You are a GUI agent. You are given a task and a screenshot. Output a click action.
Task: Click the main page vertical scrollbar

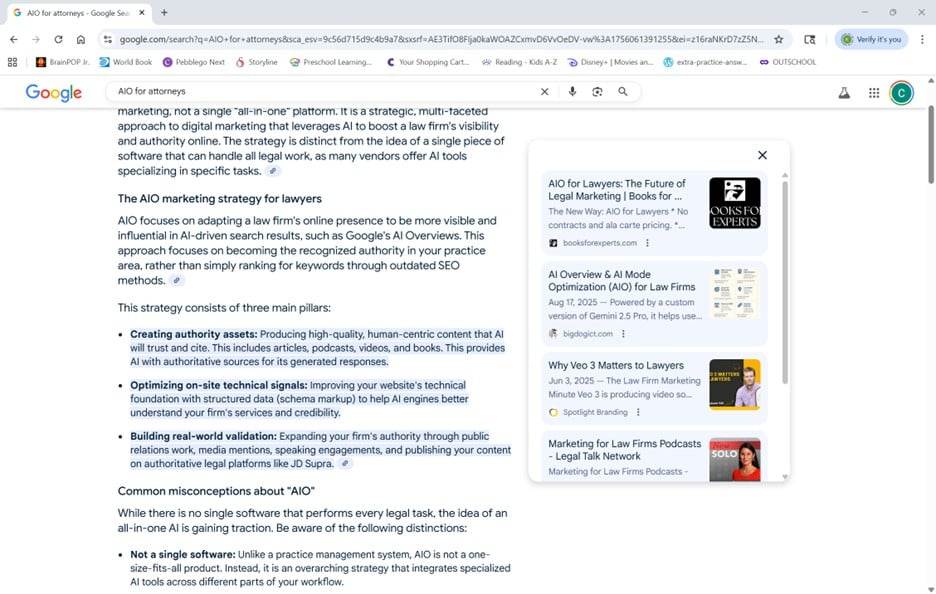coord(931,143)
